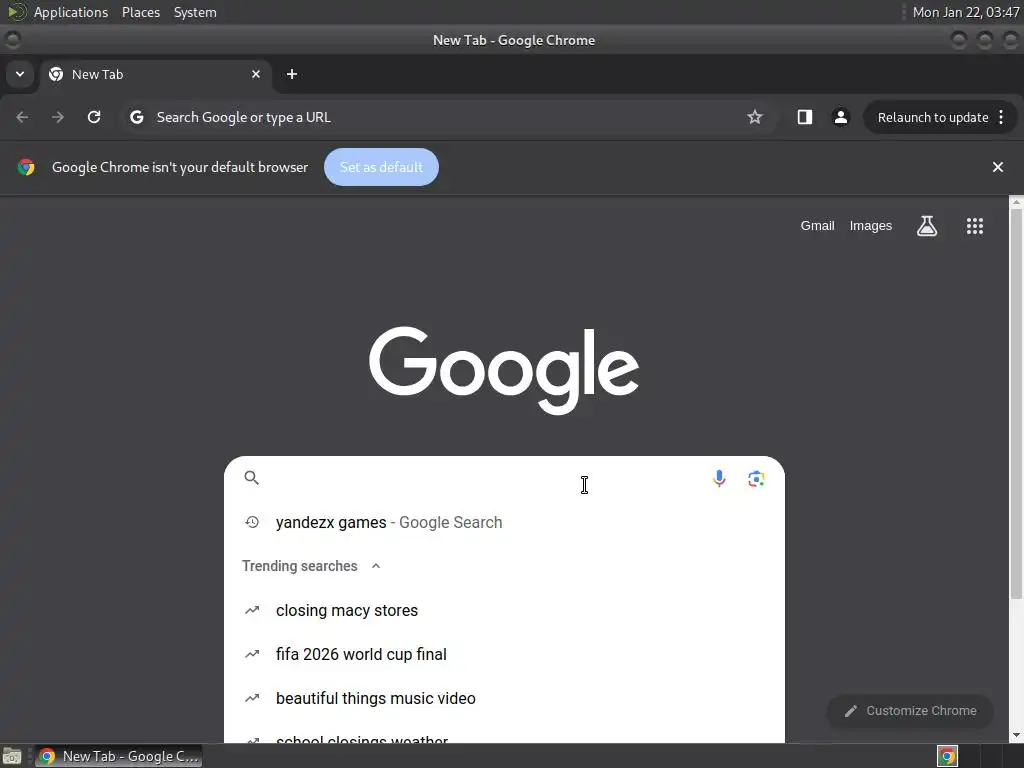This screenshot has height=768, width=1024.
Task: Go forward using the forward arrow
Action: tap(58, 117)
